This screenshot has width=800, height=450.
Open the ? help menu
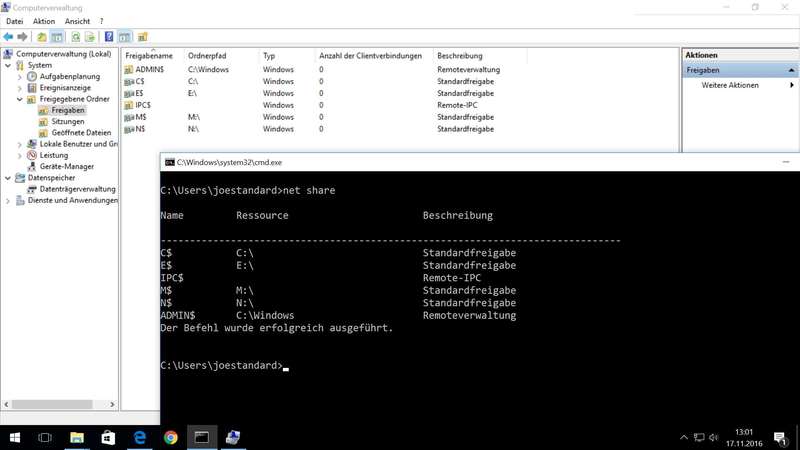pyautogui.click(x=102, y=21)
